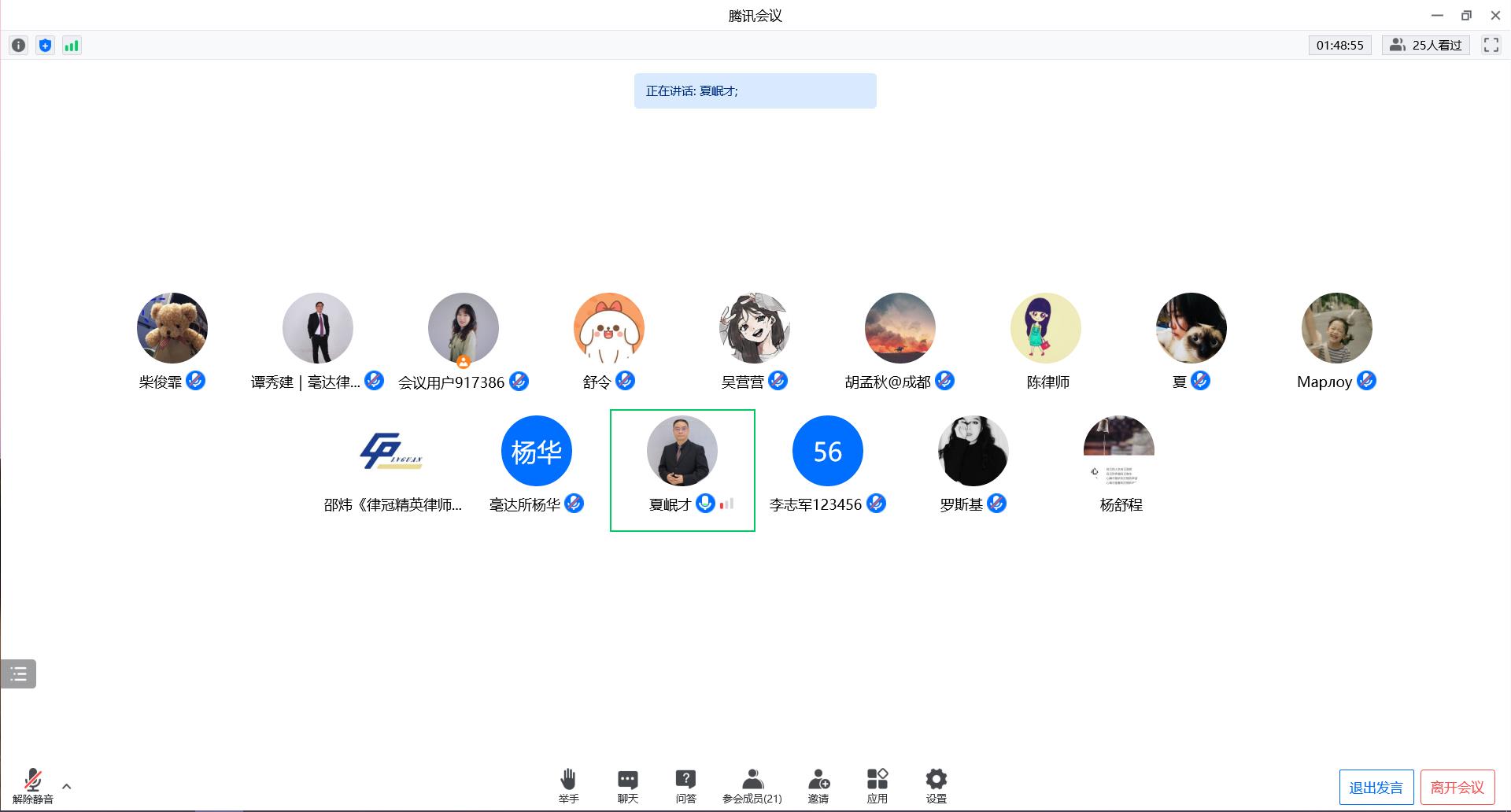
Task: Click the red 离开会议 button
Action: (1457, 788)
